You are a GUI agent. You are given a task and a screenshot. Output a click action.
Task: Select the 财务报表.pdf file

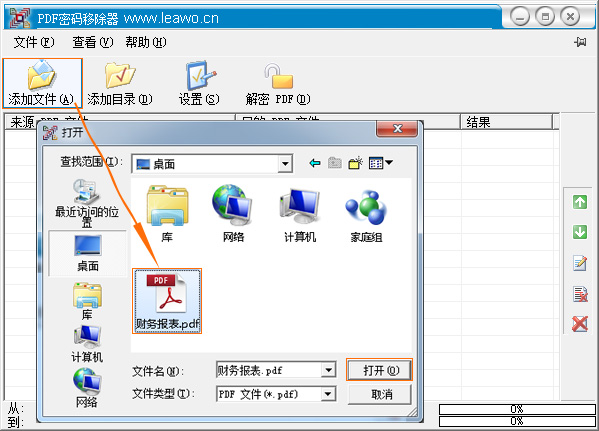pos(167,301)
